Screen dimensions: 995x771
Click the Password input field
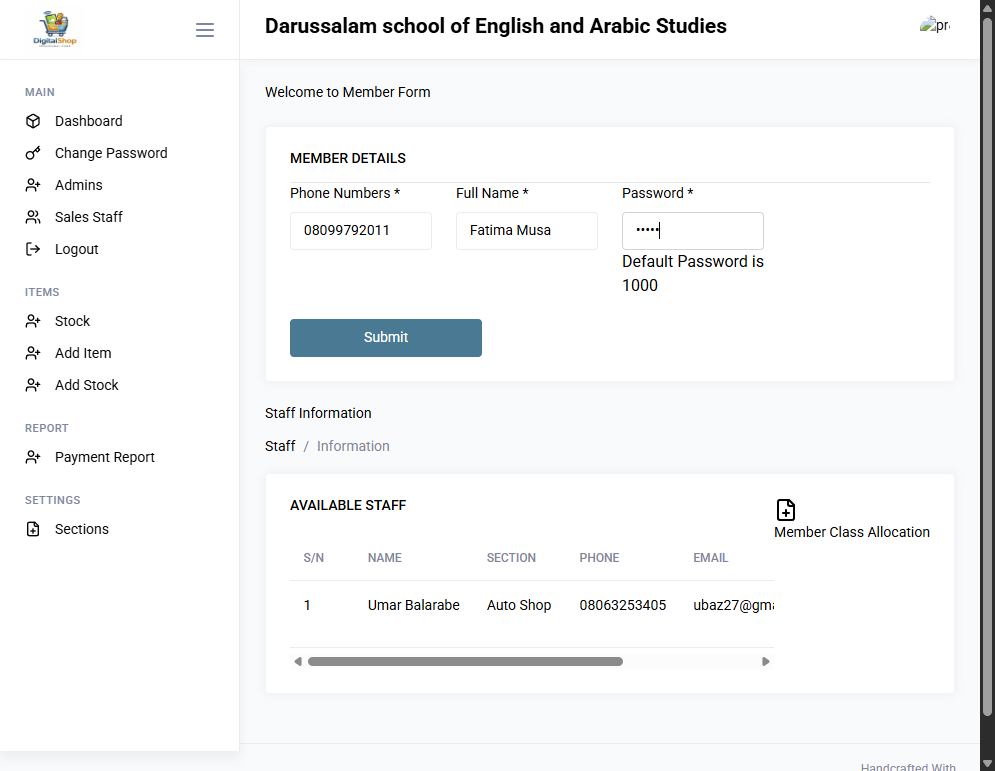pyautogui.click(x=692, y=231)
